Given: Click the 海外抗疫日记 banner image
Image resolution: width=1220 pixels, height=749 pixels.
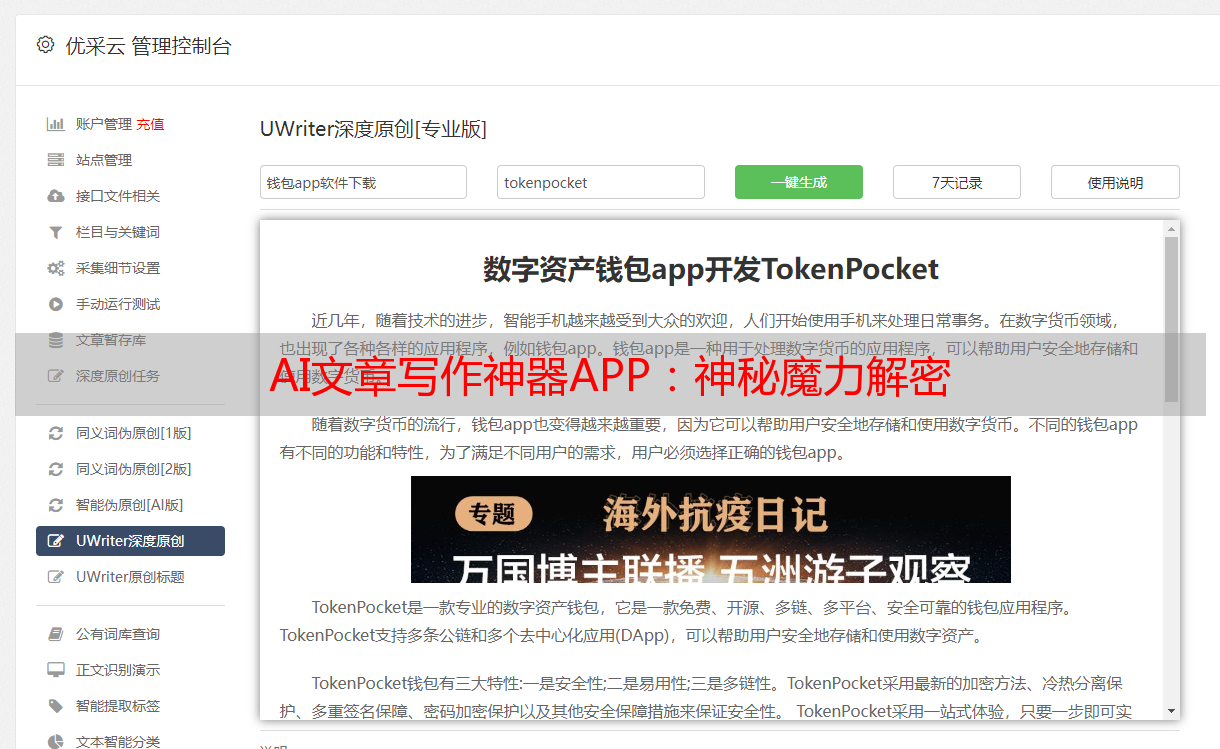Looking at the screenshot, I should pyautogui.click(x=711, y=529).
